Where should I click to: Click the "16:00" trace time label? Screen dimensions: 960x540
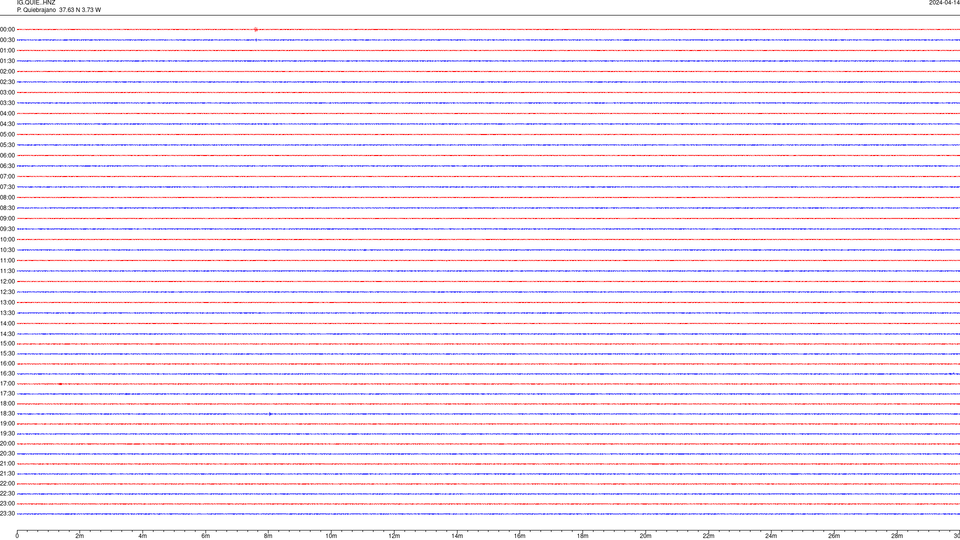coord(7,364)
